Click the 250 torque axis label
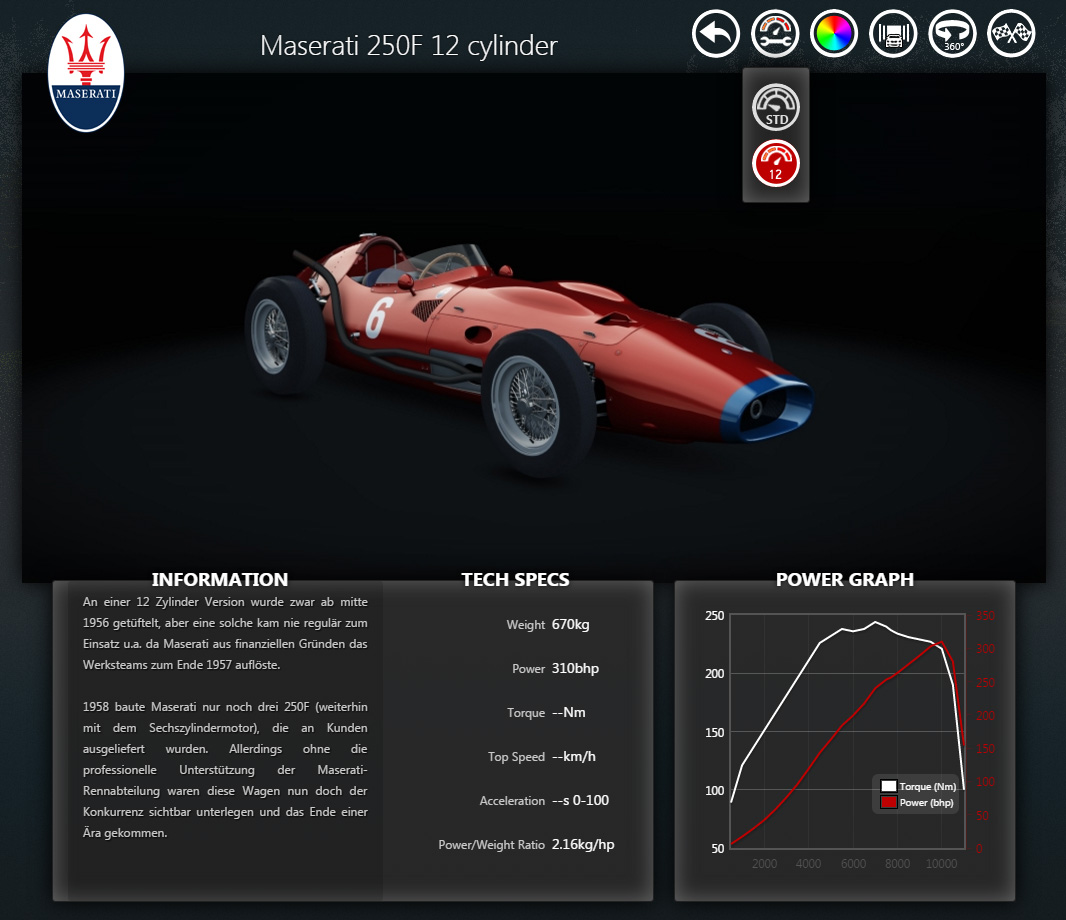Viewport: 1066px width, 920px height. [715, 615]
